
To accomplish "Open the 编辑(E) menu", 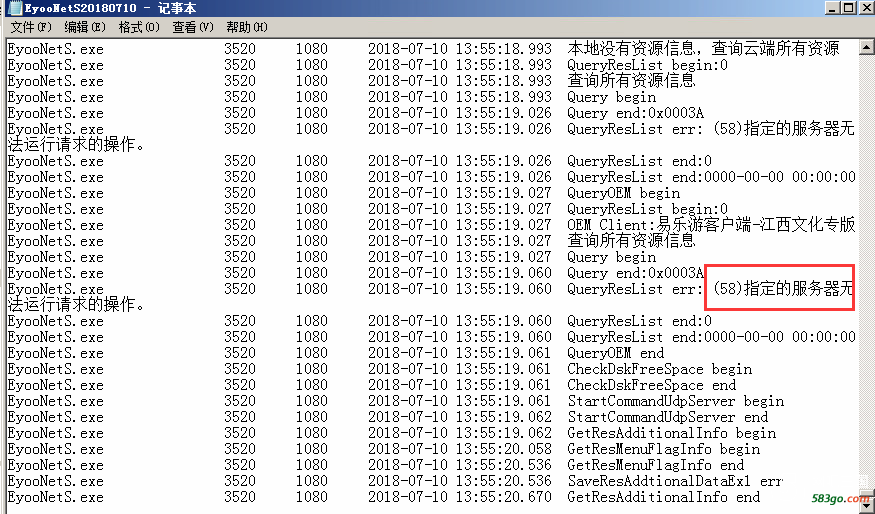I will pos(85,27).
